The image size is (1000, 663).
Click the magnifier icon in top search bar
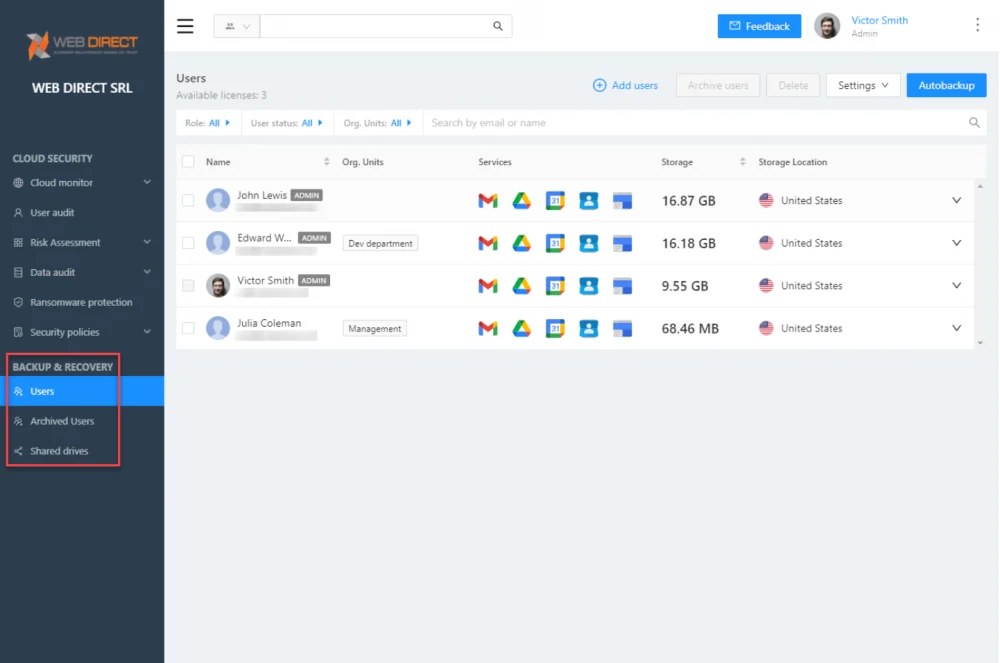point(497,26)
